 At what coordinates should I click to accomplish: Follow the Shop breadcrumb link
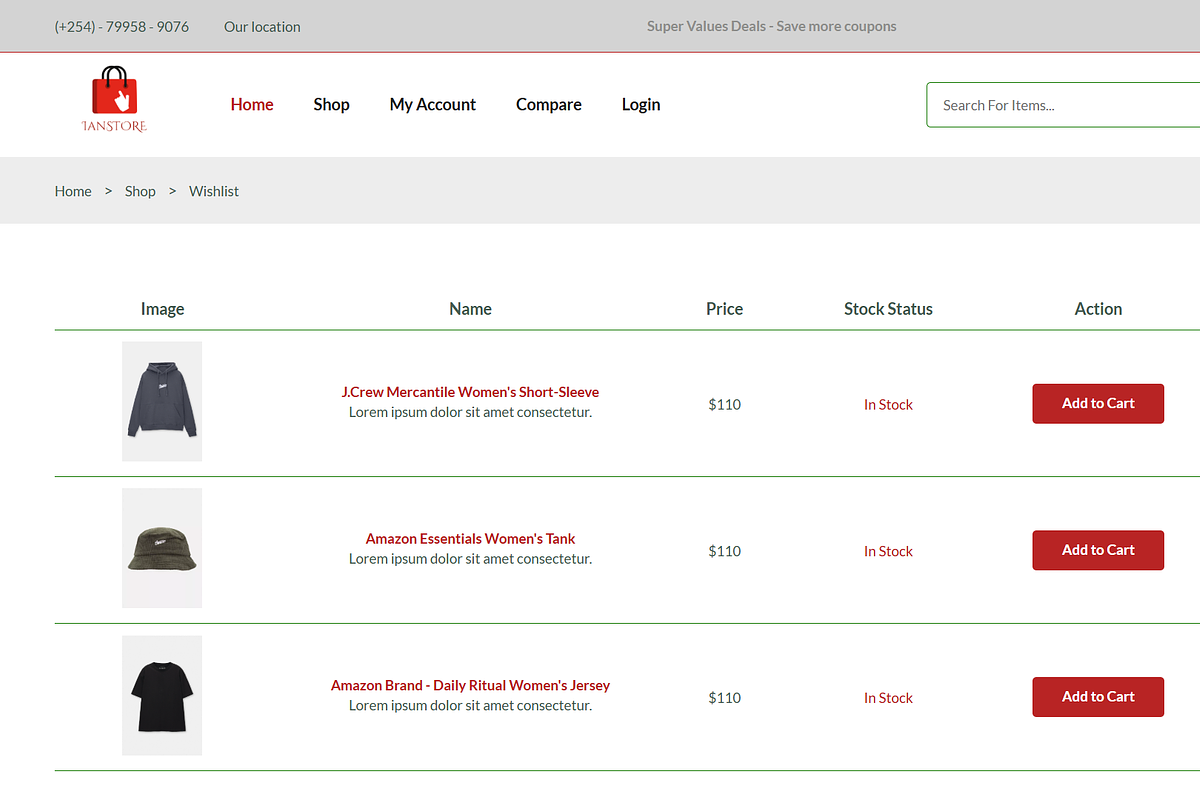coord(140,191)
